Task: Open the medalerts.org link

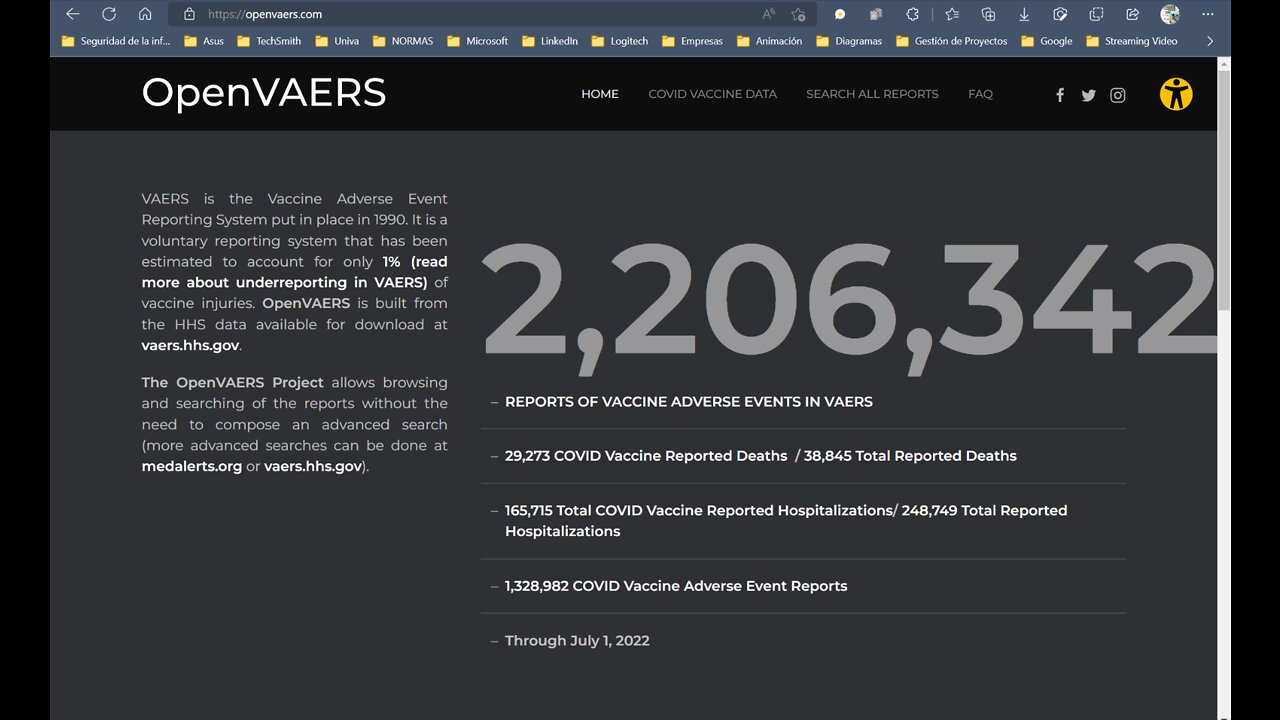Action: [192, 466]
